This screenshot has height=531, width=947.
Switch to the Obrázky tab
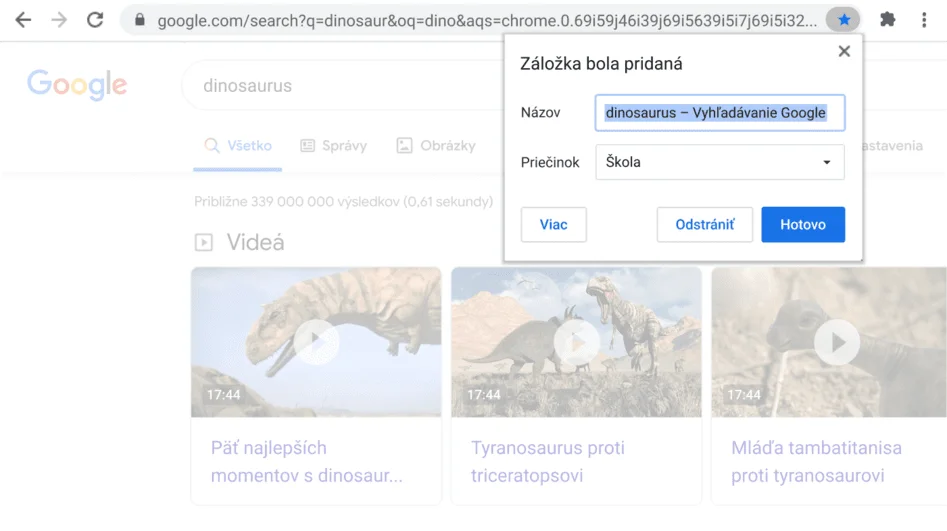(436, 146)
